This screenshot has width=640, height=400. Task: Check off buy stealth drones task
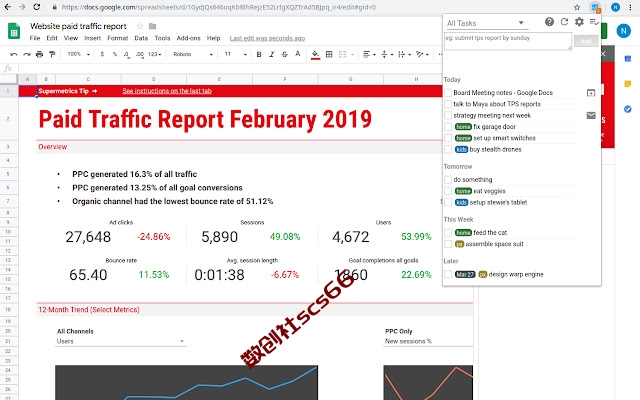point(448,149)
